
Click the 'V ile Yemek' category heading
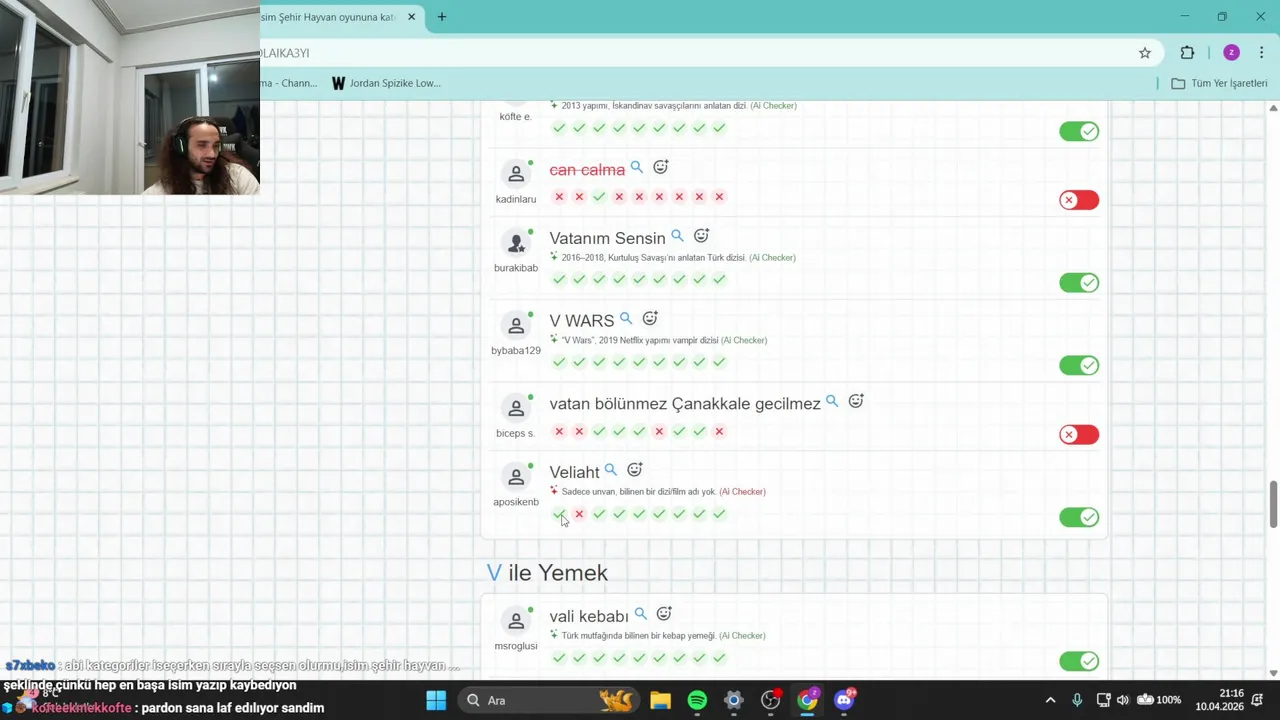547,573
